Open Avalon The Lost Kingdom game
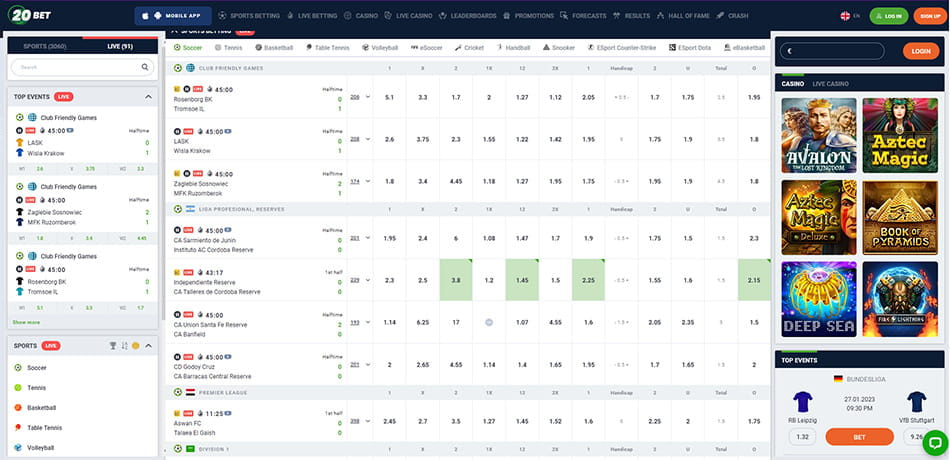The width and height of the screenshot is (950, 460). click(819, 136)
